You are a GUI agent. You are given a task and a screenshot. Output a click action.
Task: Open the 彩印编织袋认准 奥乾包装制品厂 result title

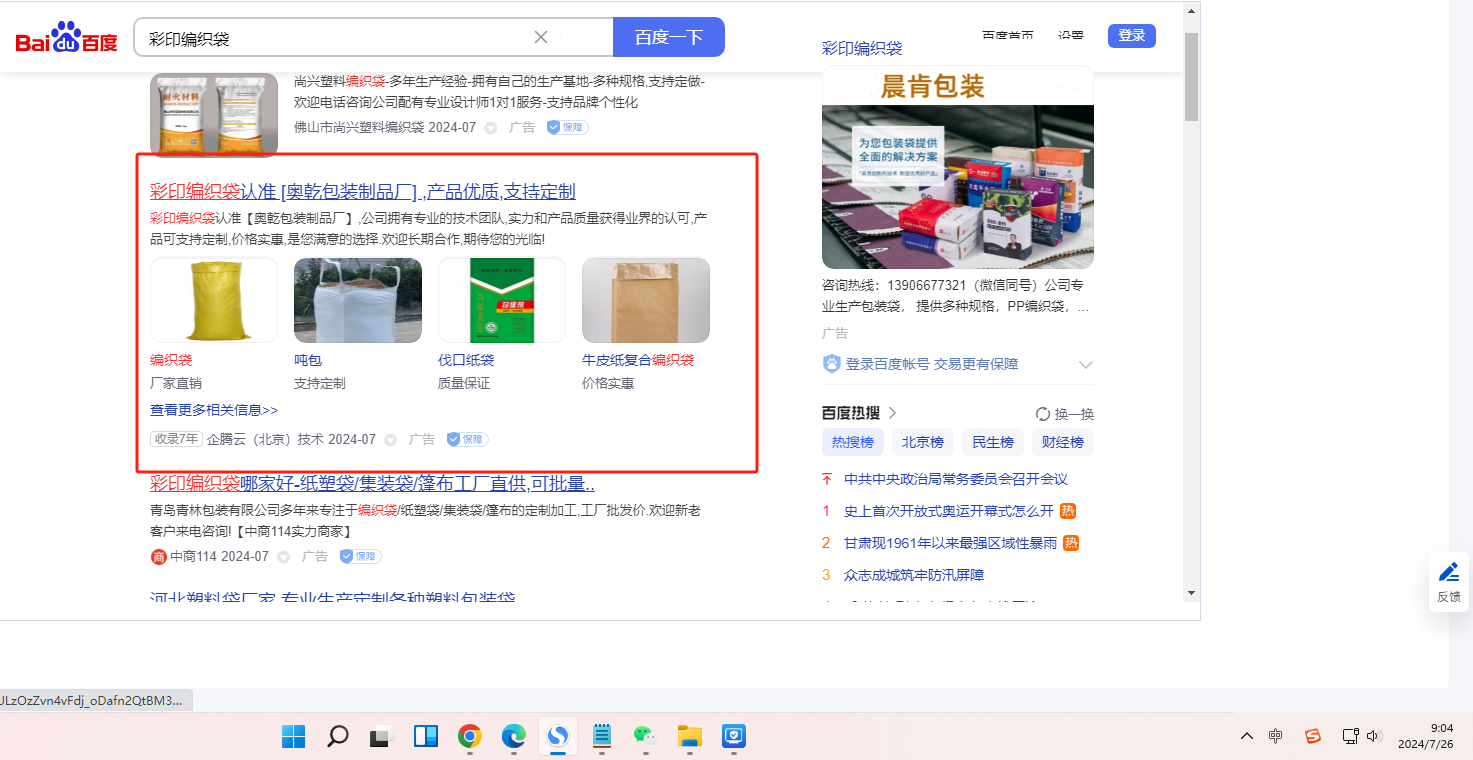363,192
